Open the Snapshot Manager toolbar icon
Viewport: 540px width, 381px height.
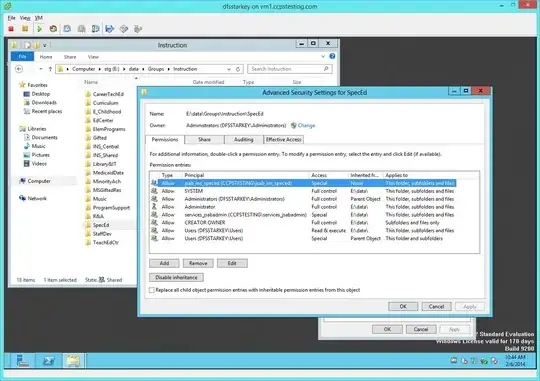point(95,29)
